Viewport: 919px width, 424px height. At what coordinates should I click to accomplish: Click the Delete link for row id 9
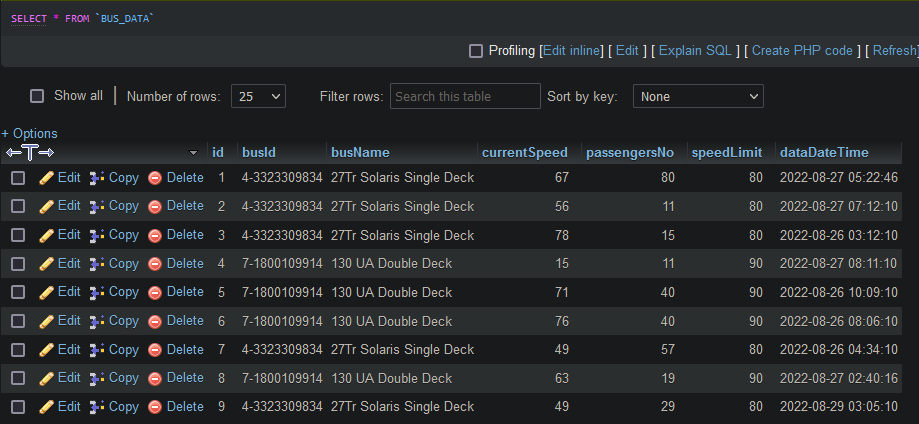point(185,406)
